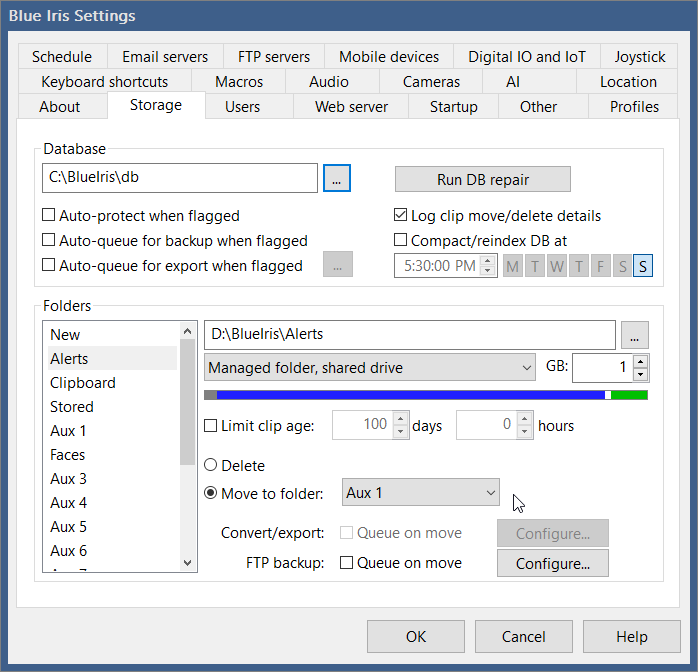Open the Managed folder, shared drive dropdown

pos(369,368)
